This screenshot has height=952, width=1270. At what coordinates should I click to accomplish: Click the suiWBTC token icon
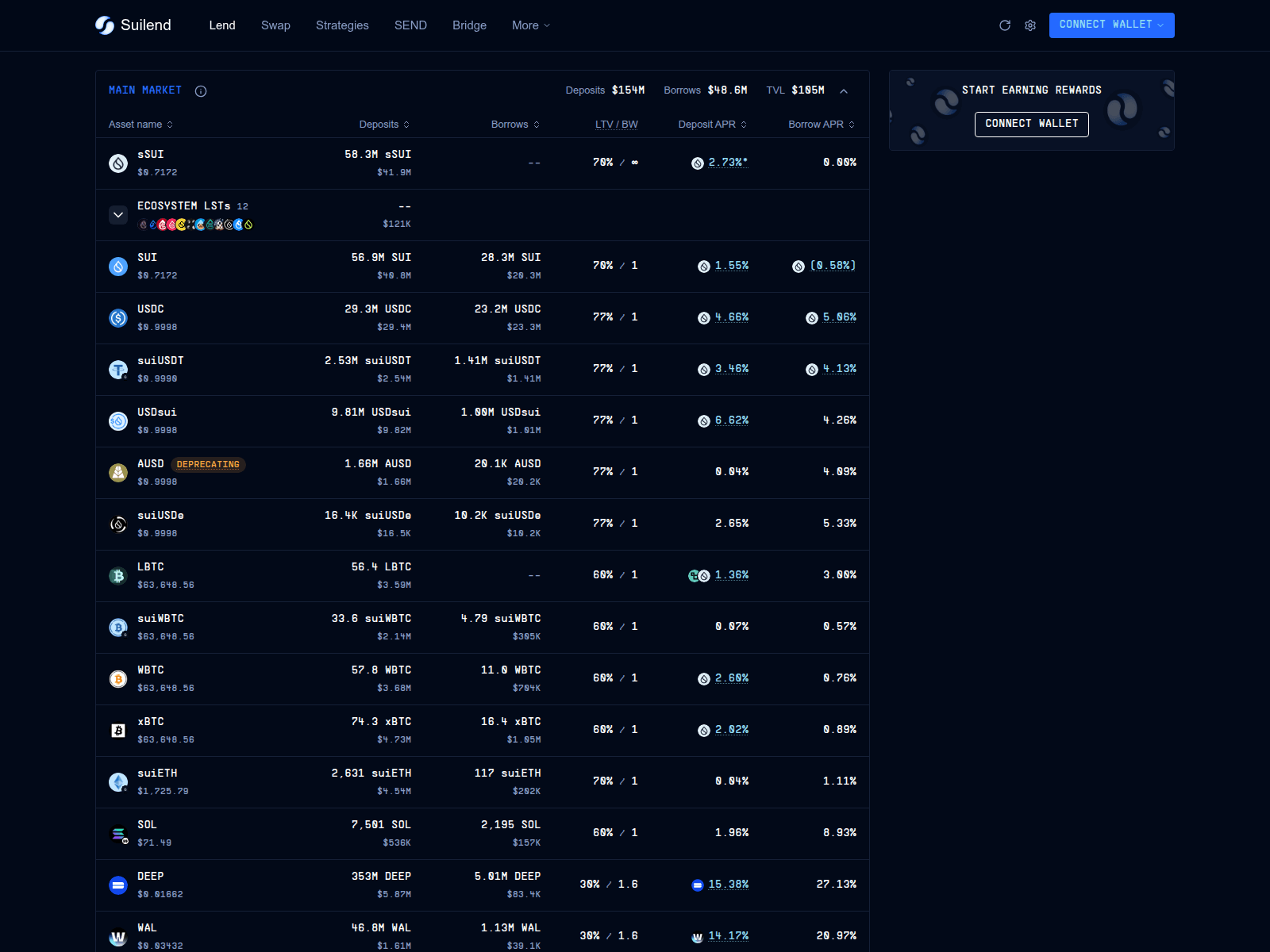pos(118,628)
